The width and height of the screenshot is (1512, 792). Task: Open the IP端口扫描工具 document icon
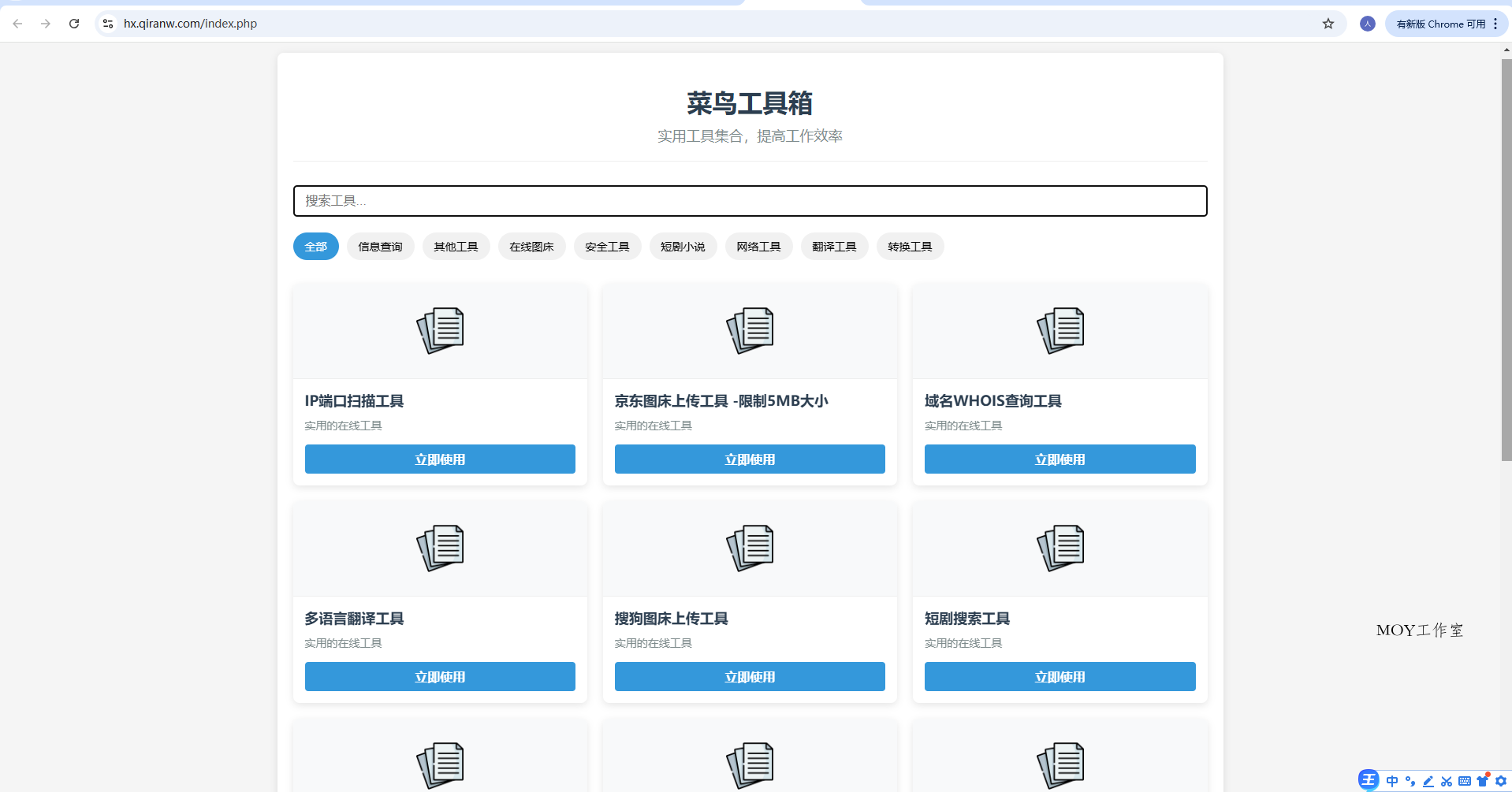click(440, 330)
